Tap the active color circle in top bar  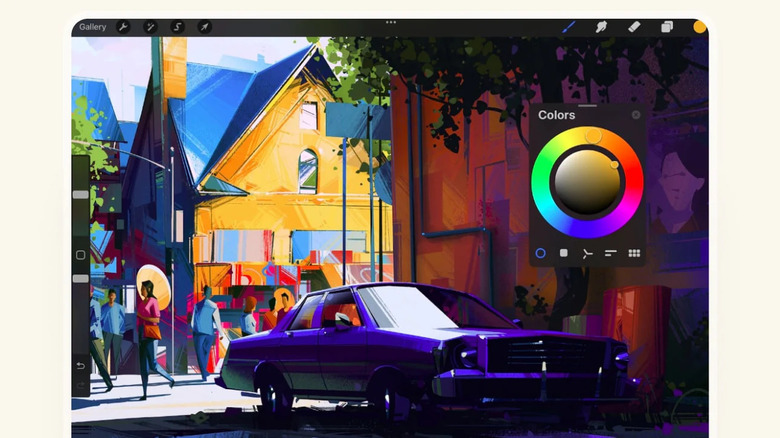[x=699, y=27]
